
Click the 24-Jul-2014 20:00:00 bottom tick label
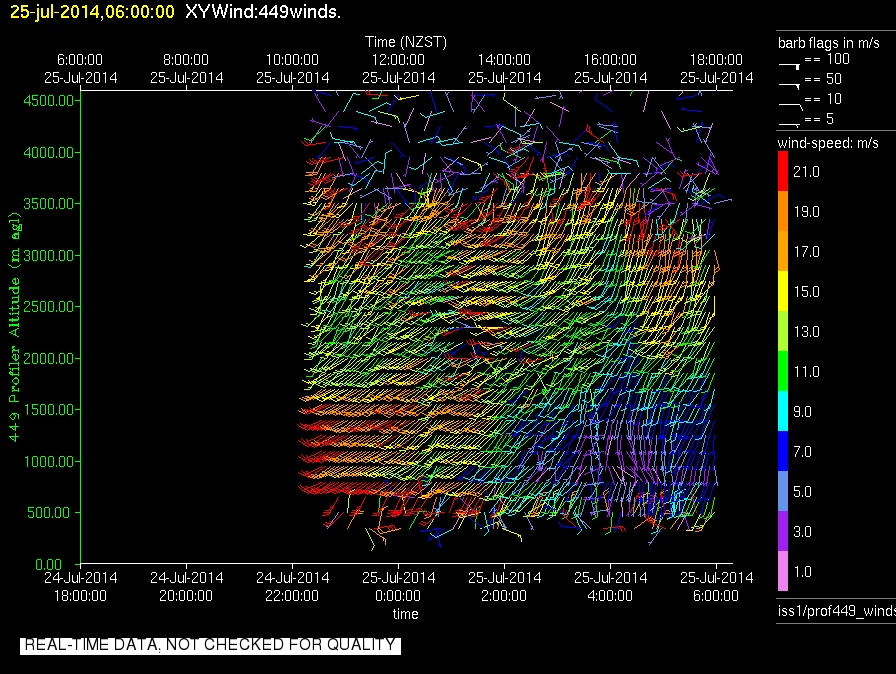pos(186,587)
